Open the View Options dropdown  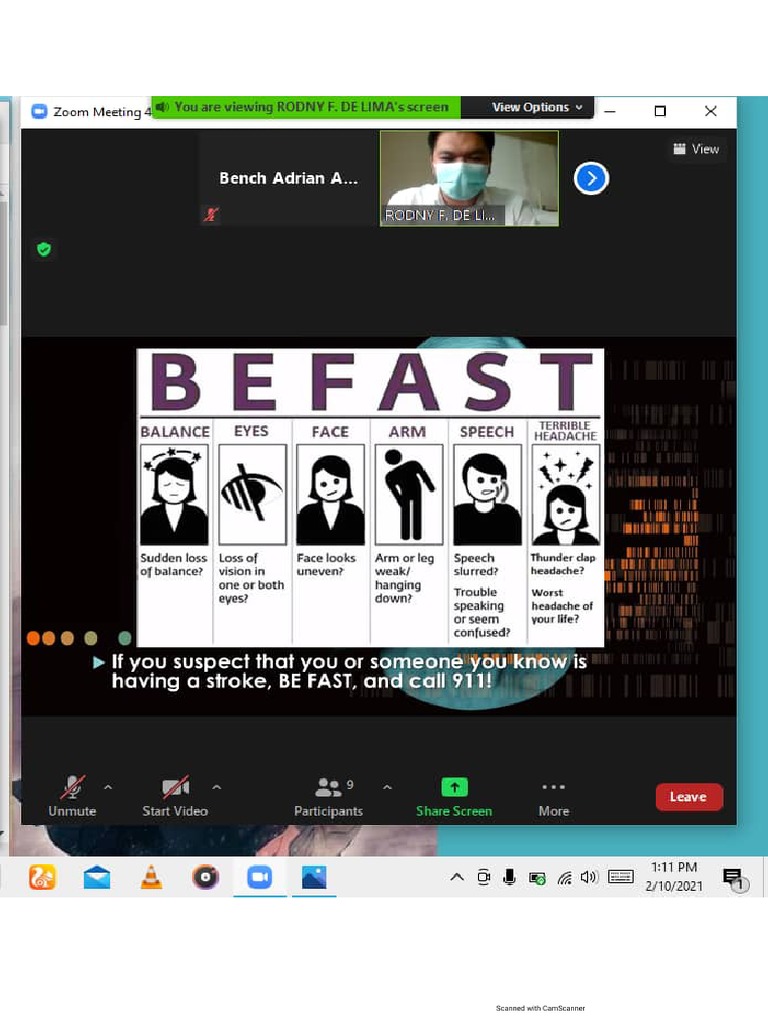[x=536, y=107]
